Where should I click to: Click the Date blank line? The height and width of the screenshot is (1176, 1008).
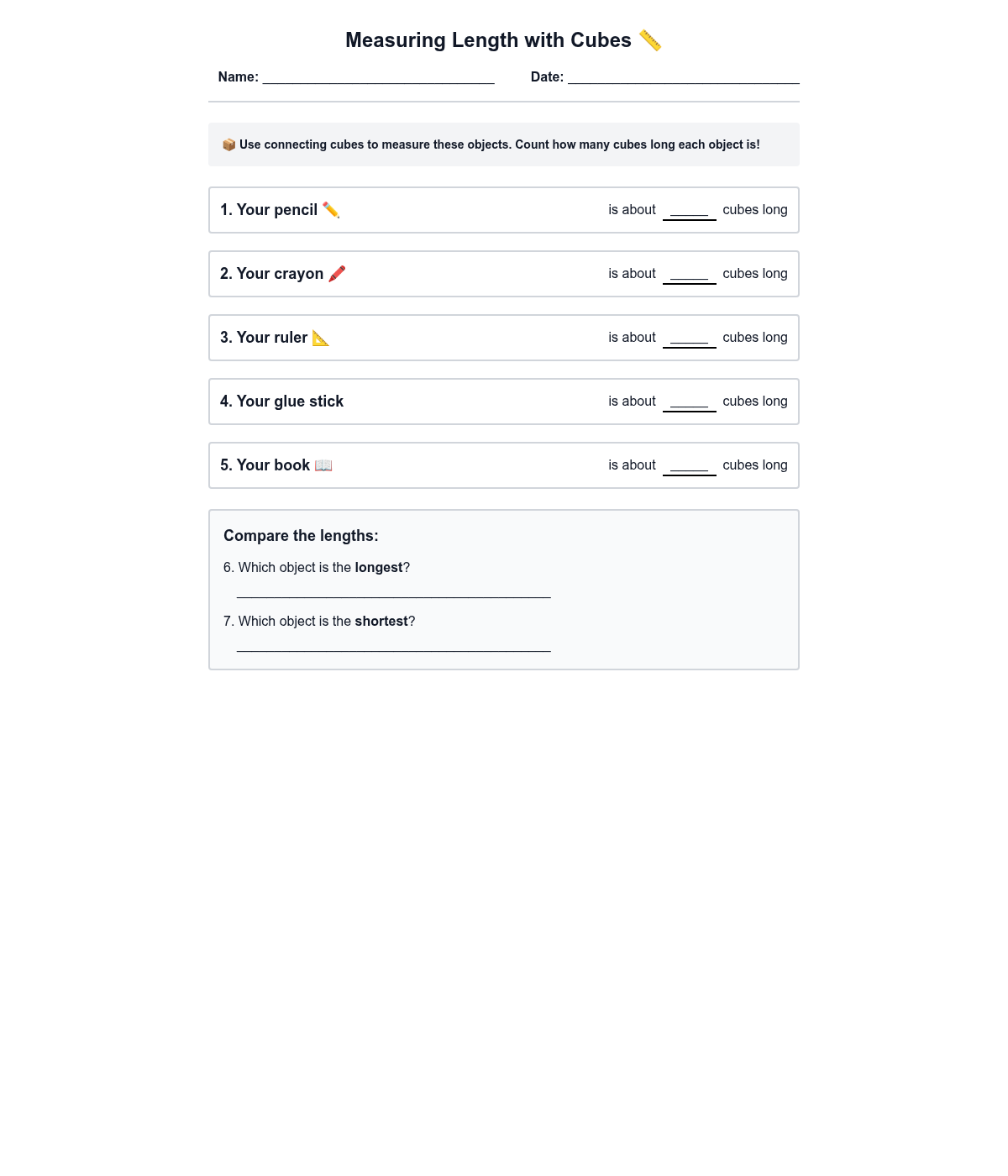point(683,77)
